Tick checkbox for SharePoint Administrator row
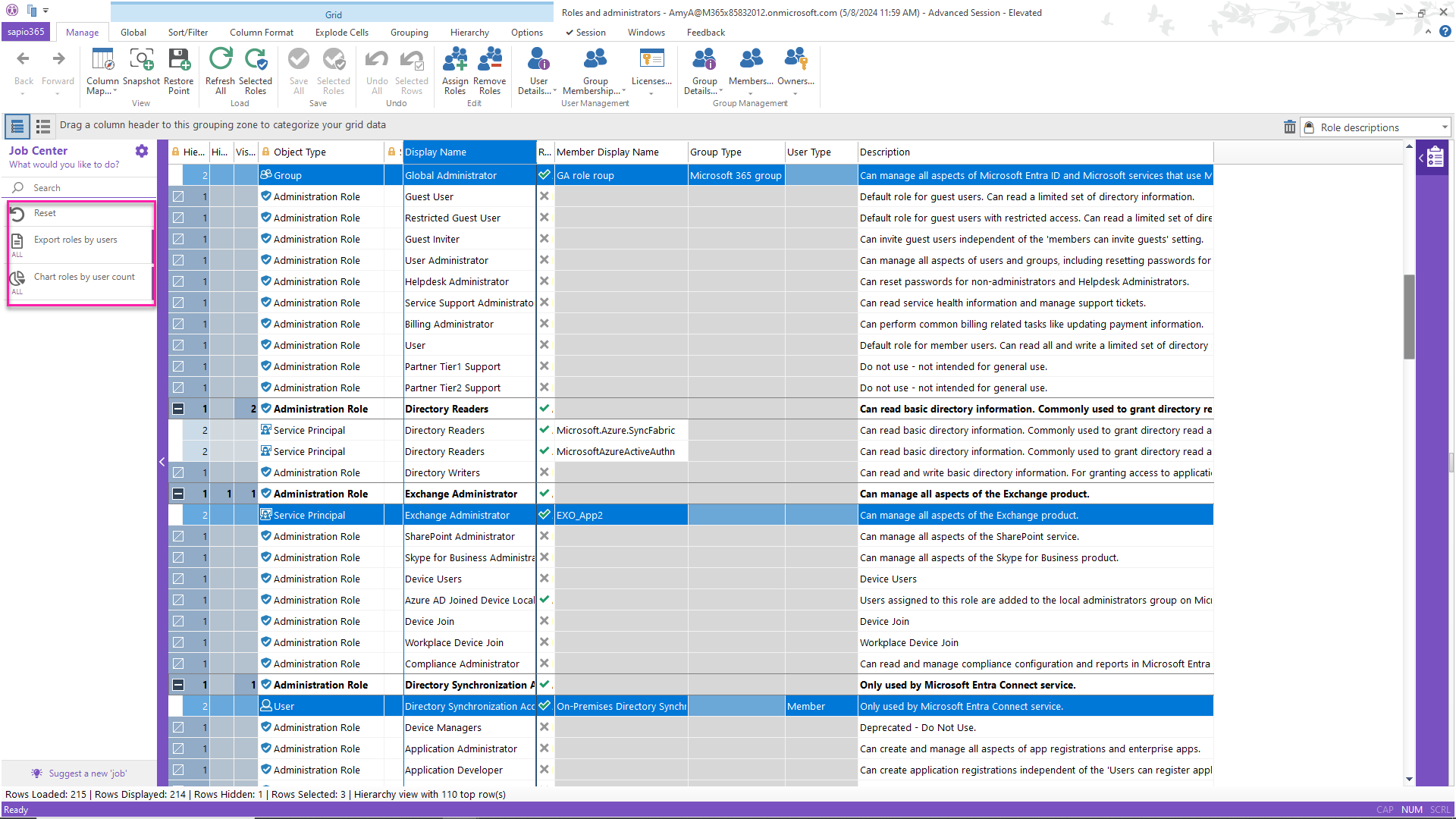Screen dimensions: 1456x819 [178, 536]
